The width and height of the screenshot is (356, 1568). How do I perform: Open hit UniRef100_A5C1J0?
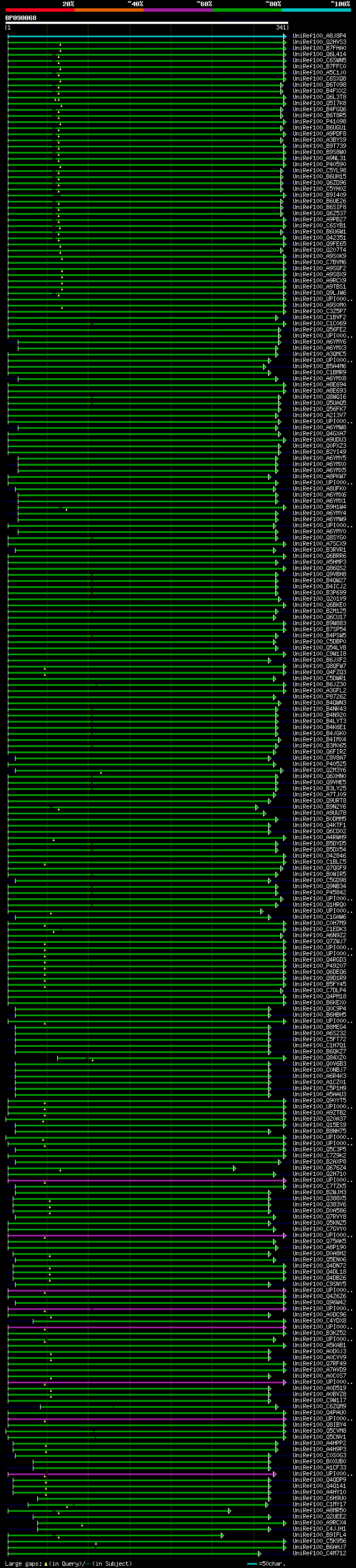[x=319, y=72]
